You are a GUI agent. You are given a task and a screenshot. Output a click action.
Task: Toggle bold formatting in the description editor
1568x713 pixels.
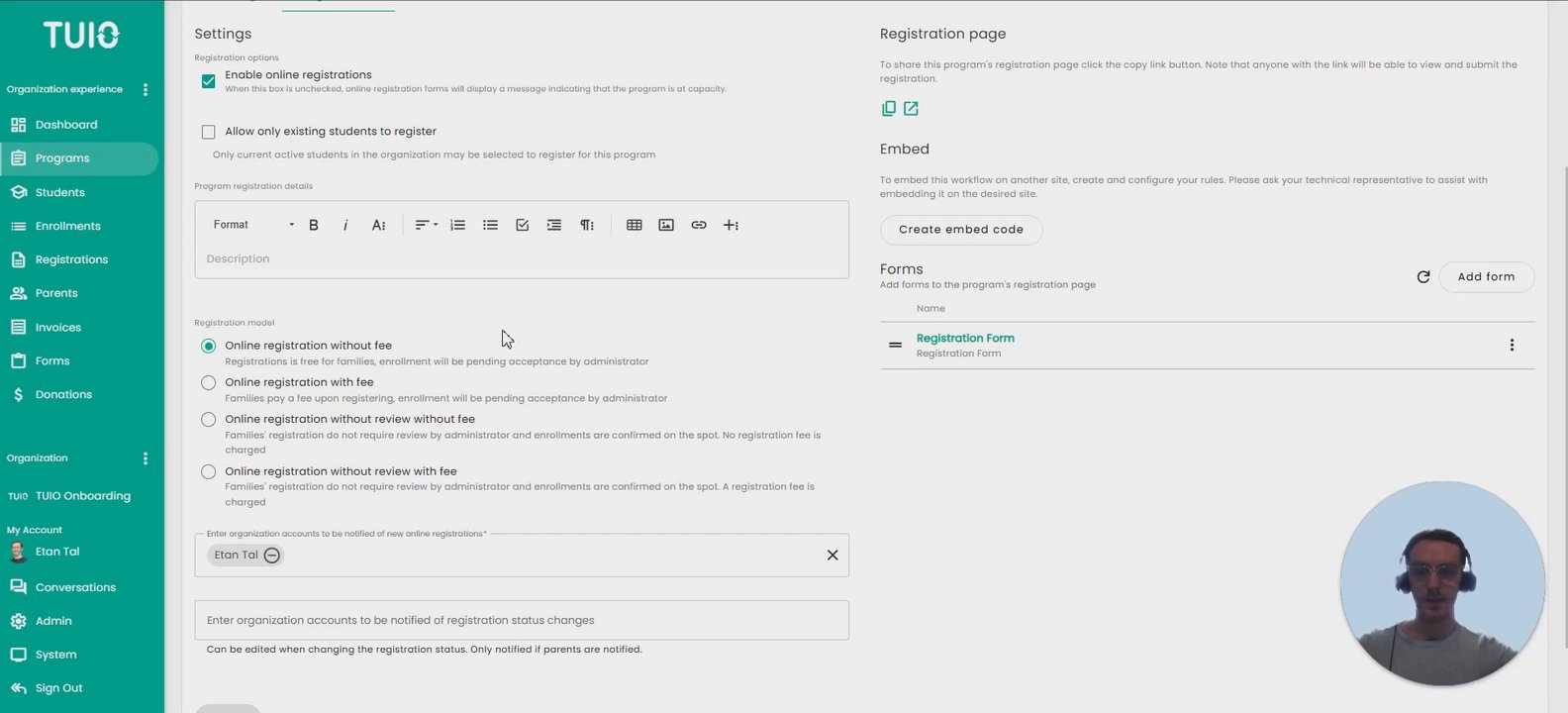[x=314, y=225]
